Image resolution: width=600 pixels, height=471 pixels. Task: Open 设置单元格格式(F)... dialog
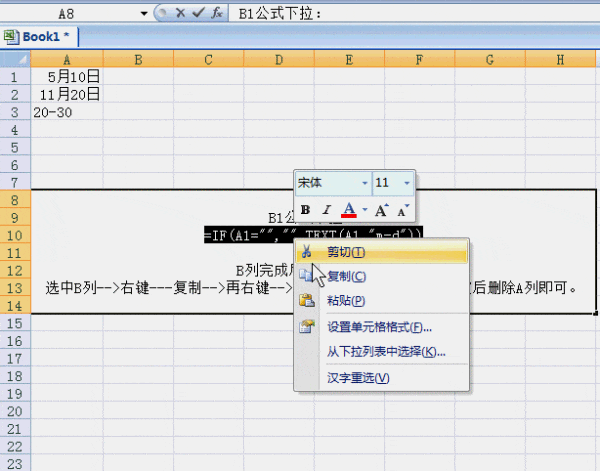tap(382, 327)
